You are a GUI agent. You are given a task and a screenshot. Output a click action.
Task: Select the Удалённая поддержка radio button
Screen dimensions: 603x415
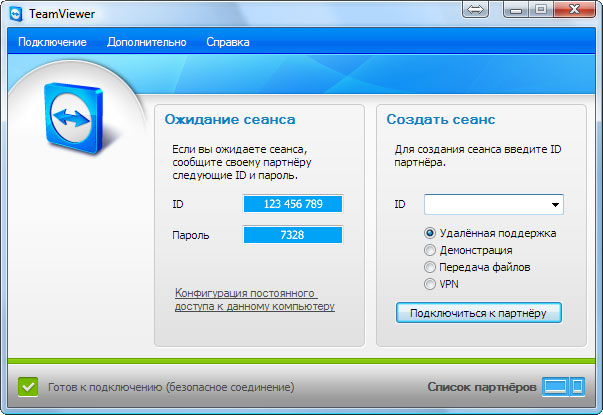[x=430, y=233]
